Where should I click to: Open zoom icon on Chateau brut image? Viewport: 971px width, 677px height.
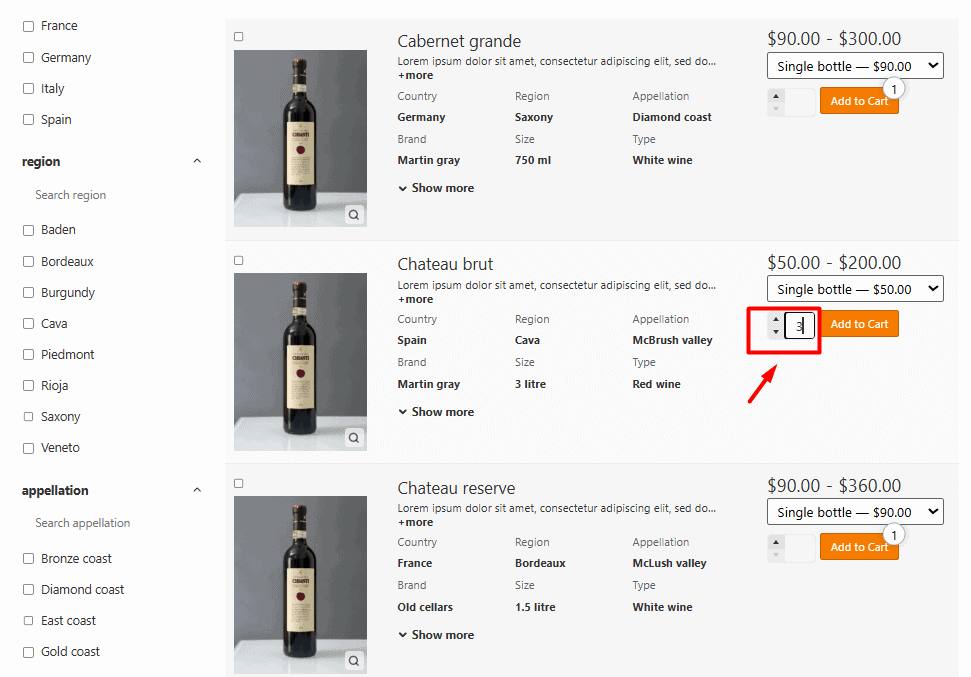coord(354,437)
